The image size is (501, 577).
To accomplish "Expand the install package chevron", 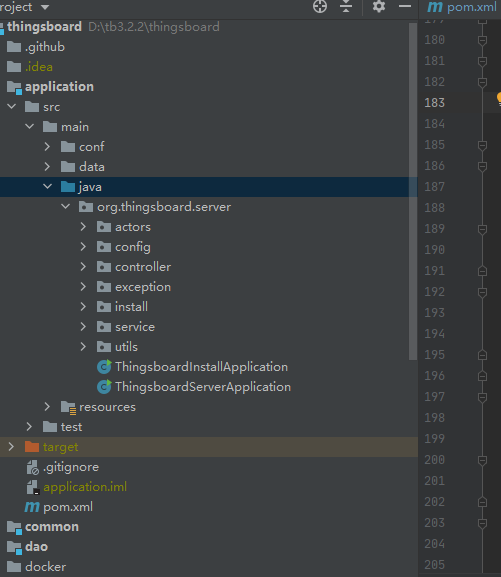I will (83, 307).
